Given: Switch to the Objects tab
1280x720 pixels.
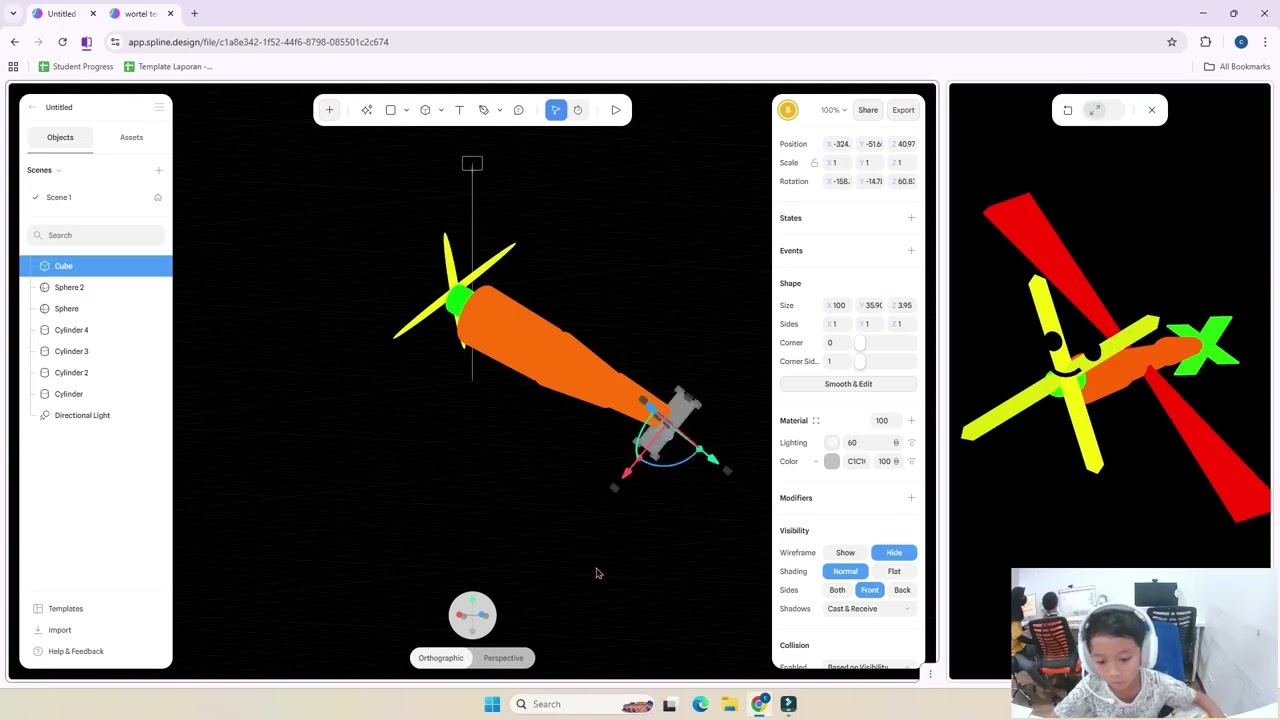Looking at the screenshot, I should pyautogui.click(x=60, y=137).
